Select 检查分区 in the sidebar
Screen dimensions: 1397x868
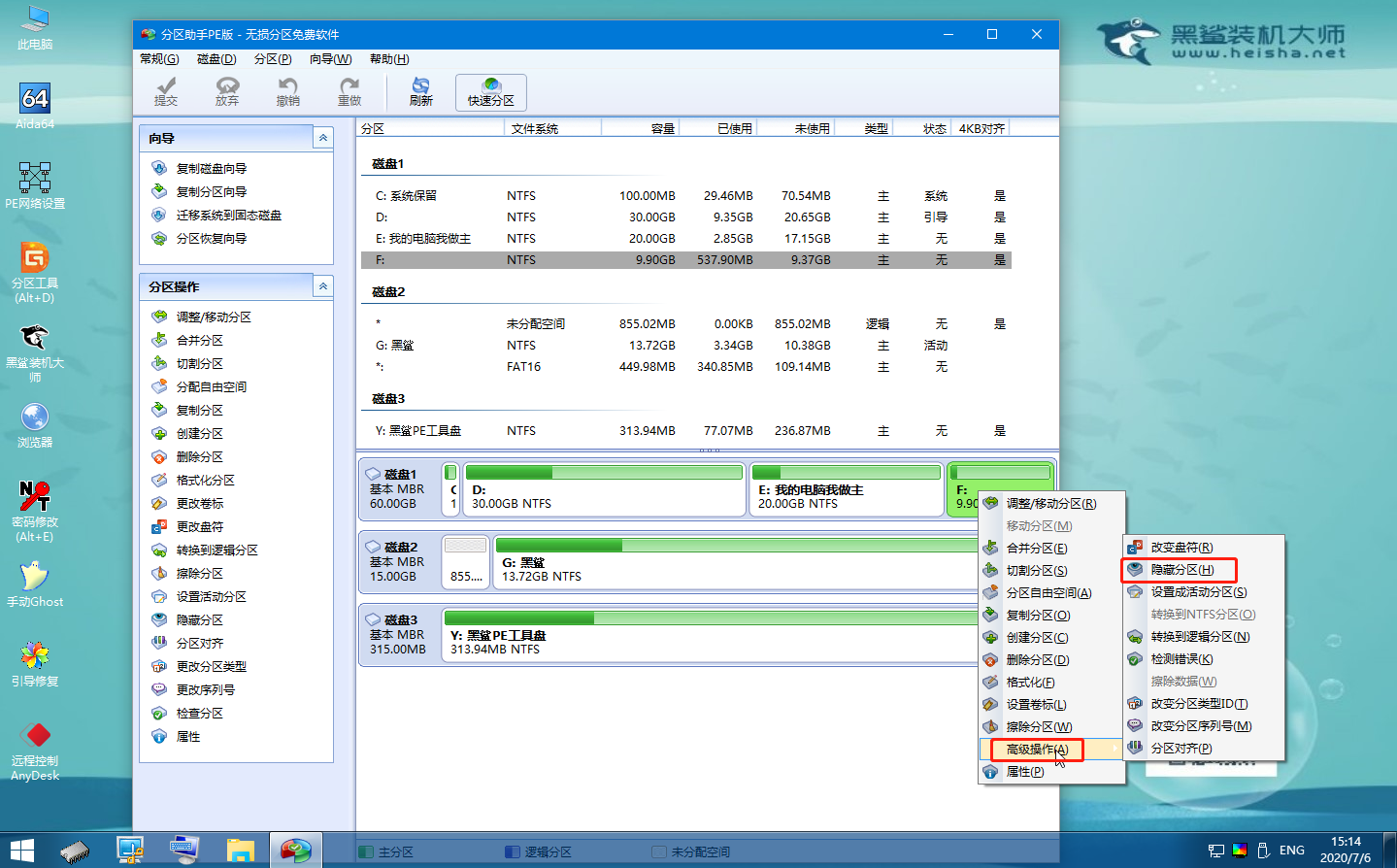pos(199,713)
